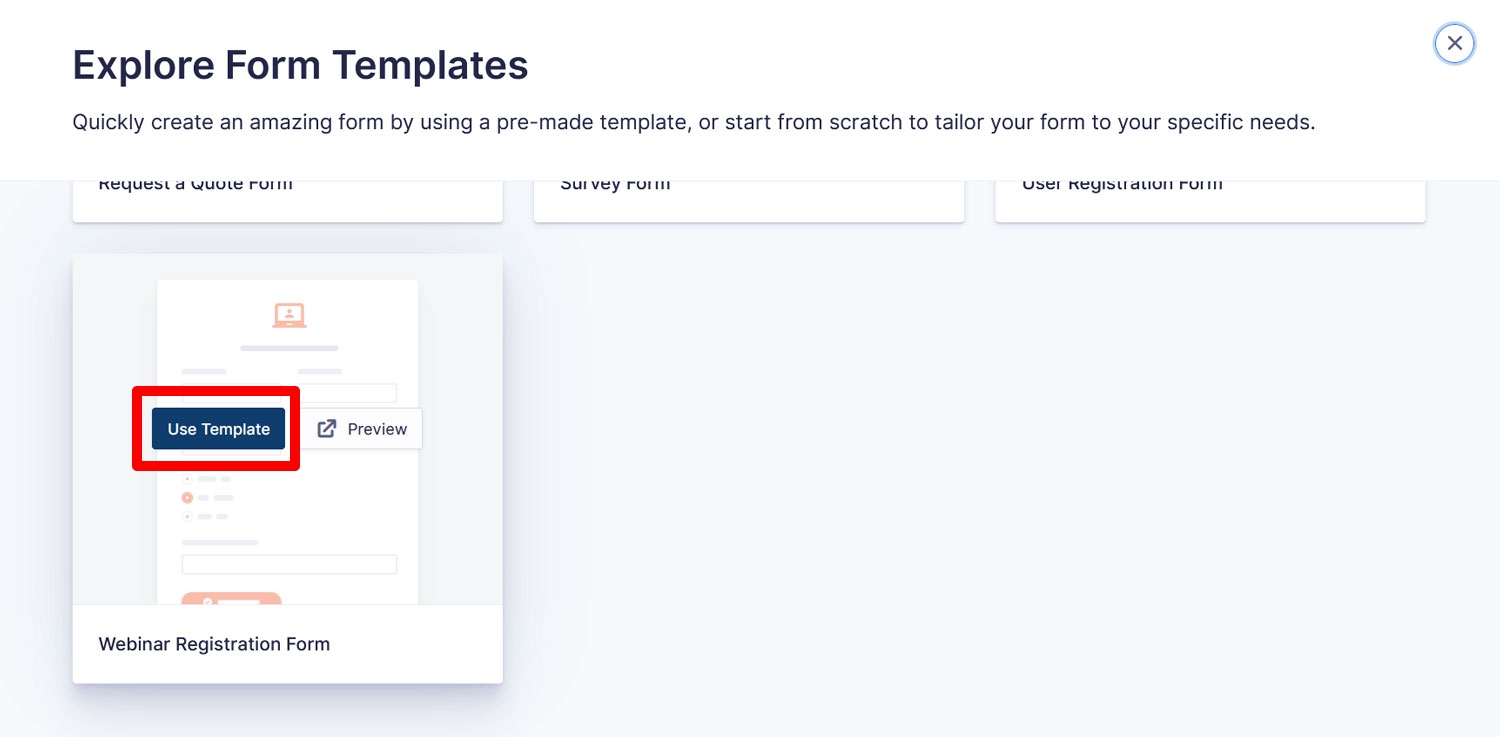Click the bottom input field in the thumbnail

(289, 564)
